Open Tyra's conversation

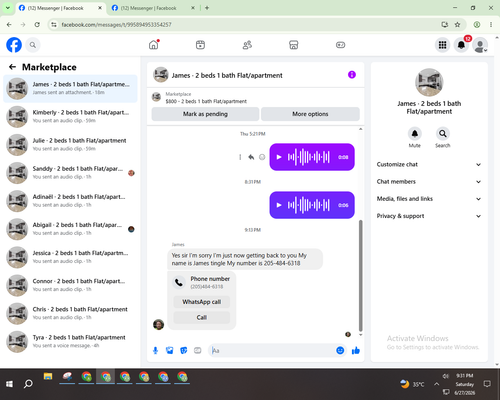70,341
